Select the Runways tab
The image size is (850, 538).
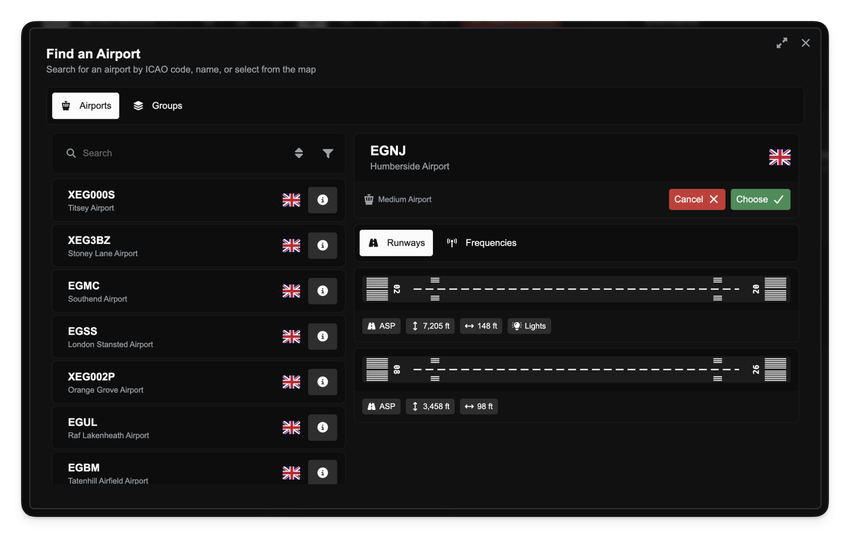(396, 243)
